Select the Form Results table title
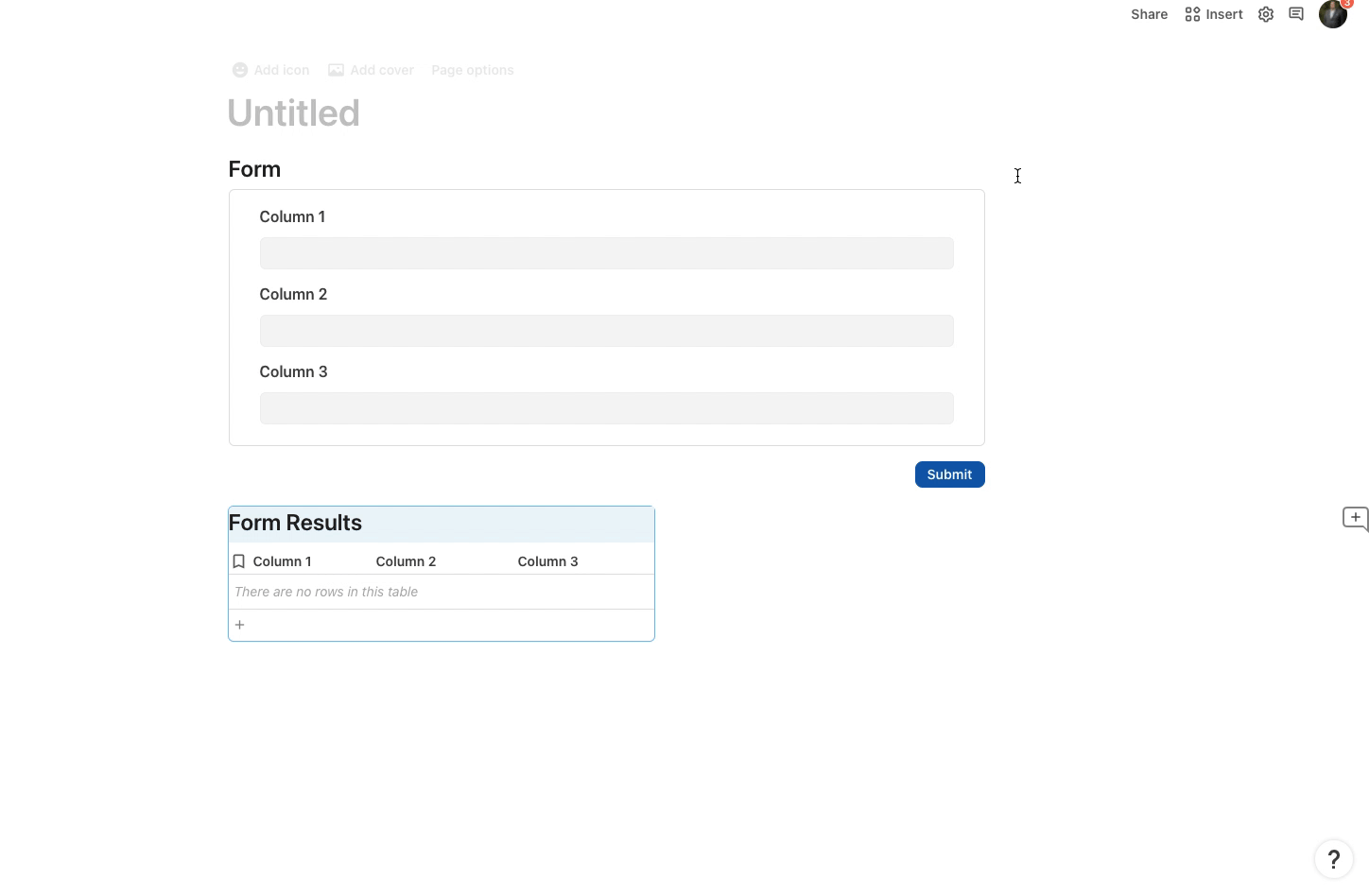 coord(295,524)
